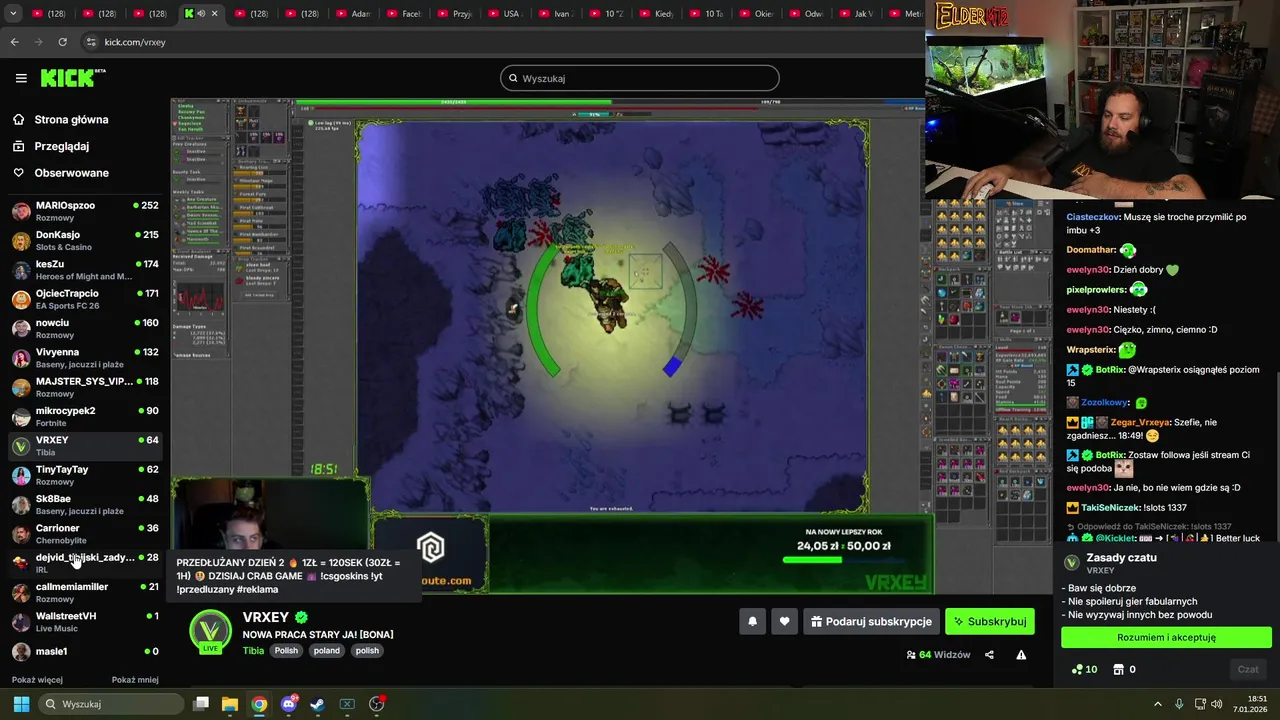Open callmemiamiller channel from followed list
Viewport: 1280px width, 720px height.
85,592
